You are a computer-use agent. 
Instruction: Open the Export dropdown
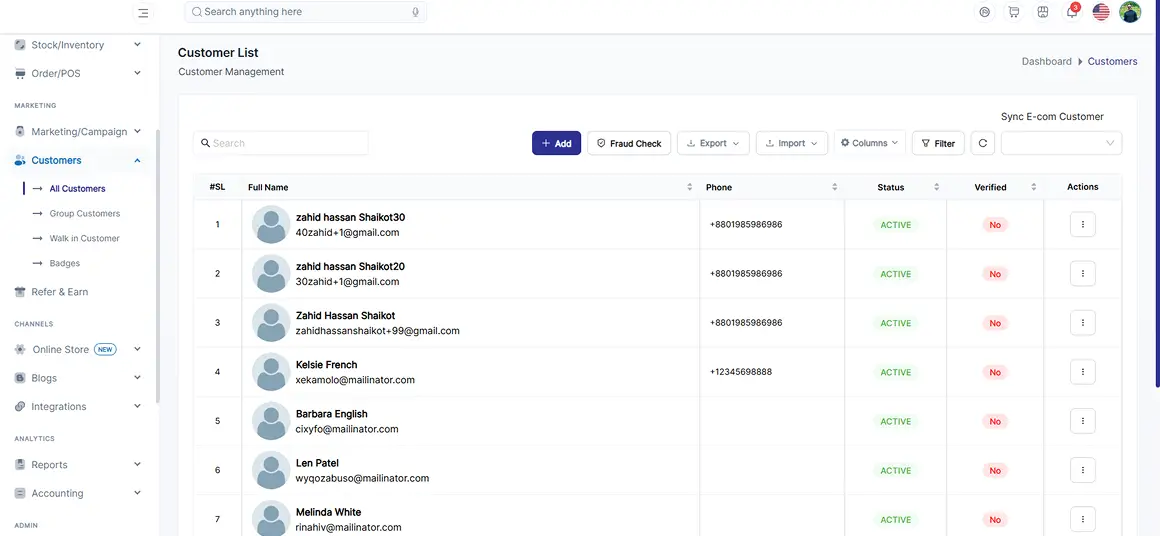[x=713, y=143]
